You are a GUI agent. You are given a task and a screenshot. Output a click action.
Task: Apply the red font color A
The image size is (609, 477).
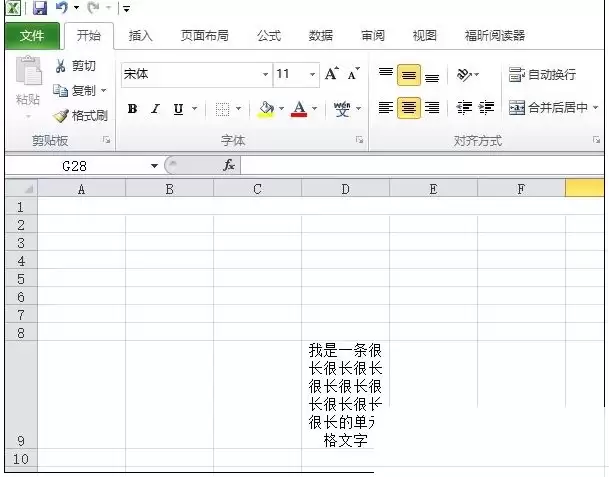pyautogui.click(x=299, y=109)
